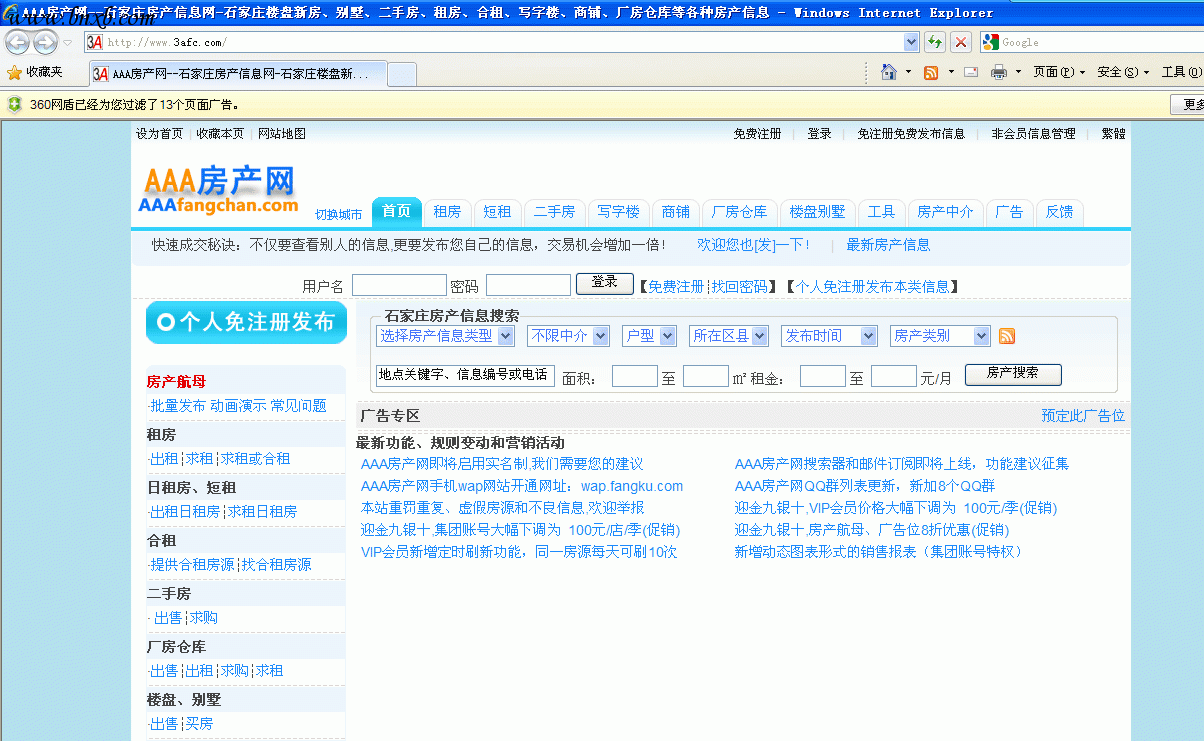
Task: Click the RSS icon beside 房产类别 dropdown
Action: [1007, 336]
